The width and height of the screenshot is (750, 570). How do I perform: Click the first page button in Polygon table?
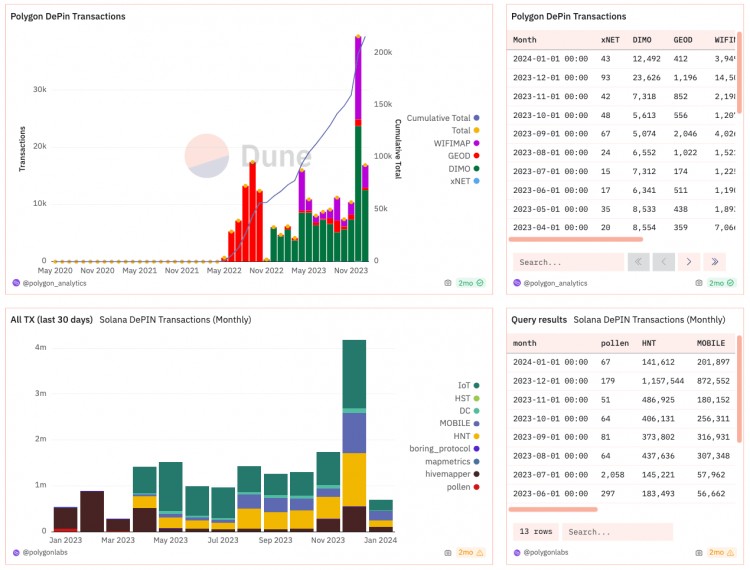click(638, 262)
